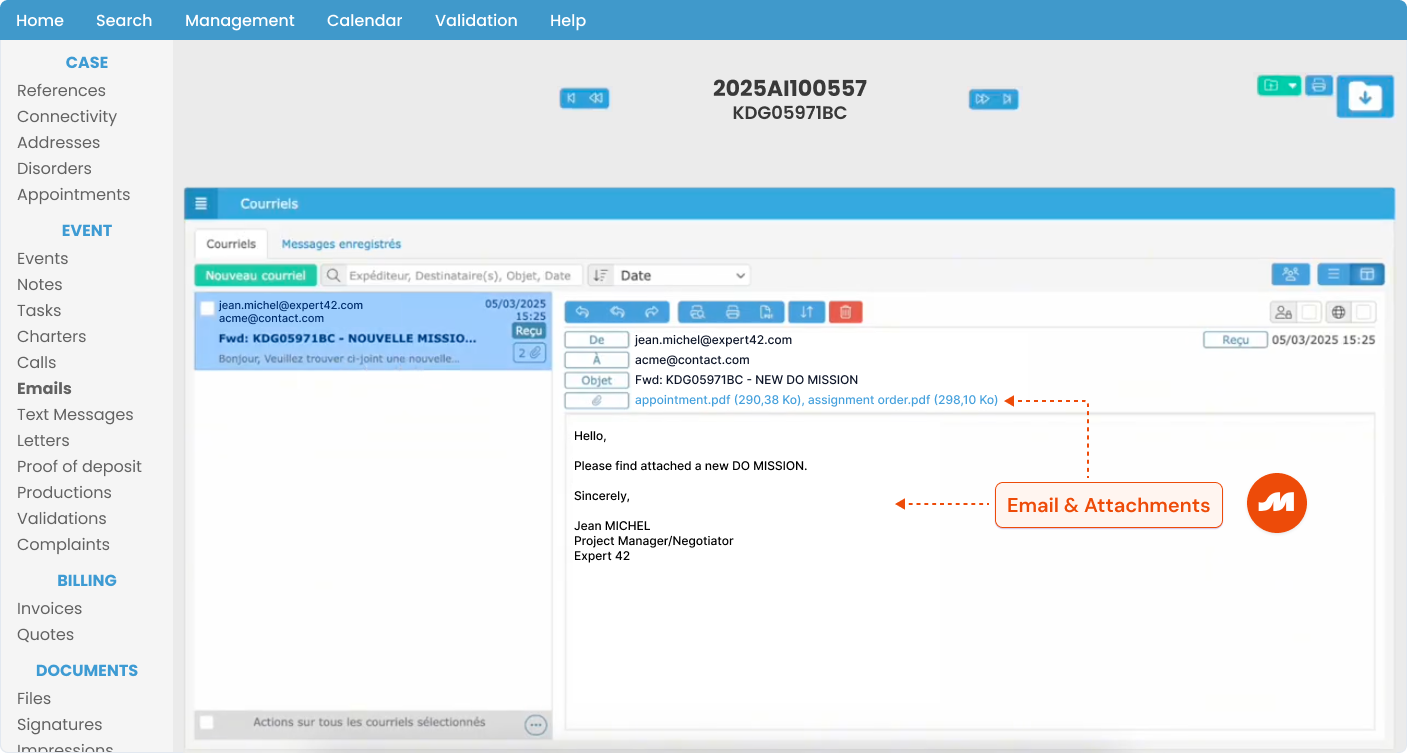1407x753 pixels.
Task: Open Quotes in the sidebar
Action: coord(45,634)
